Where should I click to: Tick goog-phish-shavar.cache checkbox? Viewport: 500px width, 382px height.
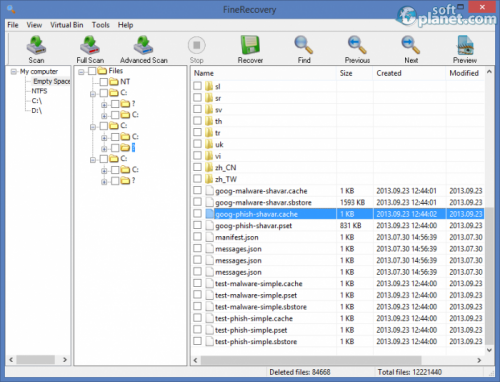(197, 213)
